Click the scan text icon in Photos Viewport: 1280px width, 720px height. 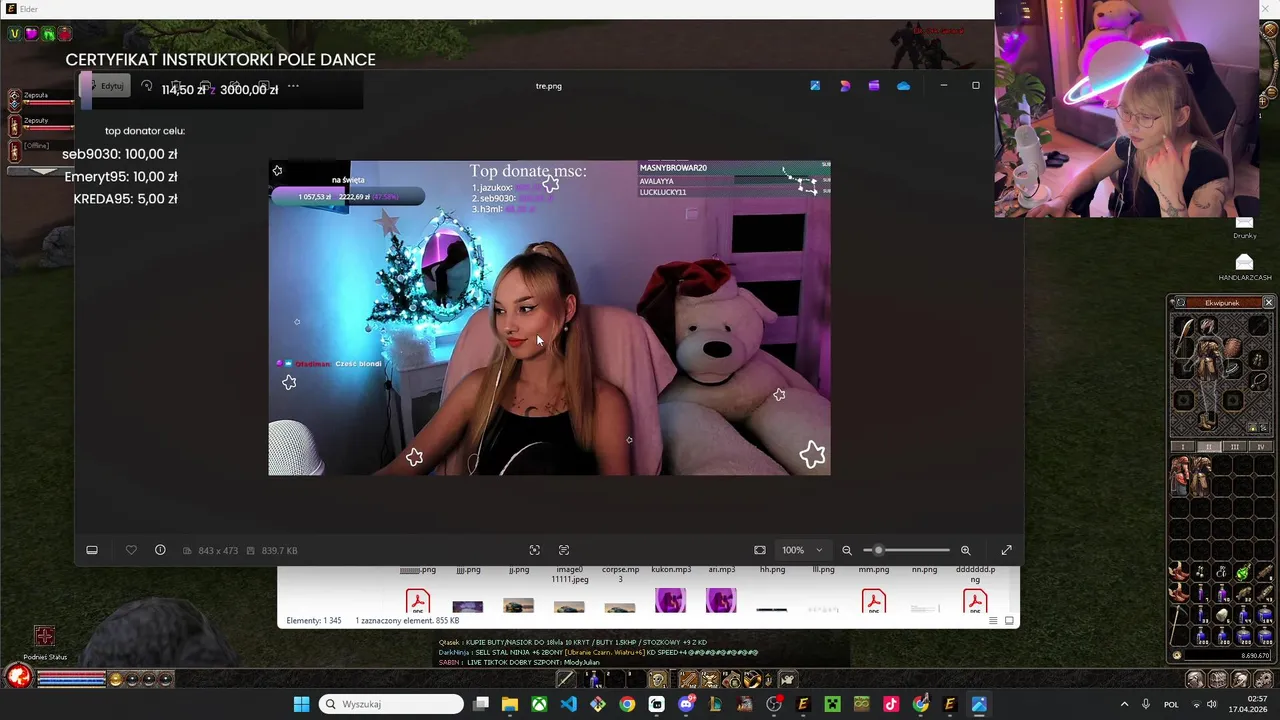tap(564, 550)
